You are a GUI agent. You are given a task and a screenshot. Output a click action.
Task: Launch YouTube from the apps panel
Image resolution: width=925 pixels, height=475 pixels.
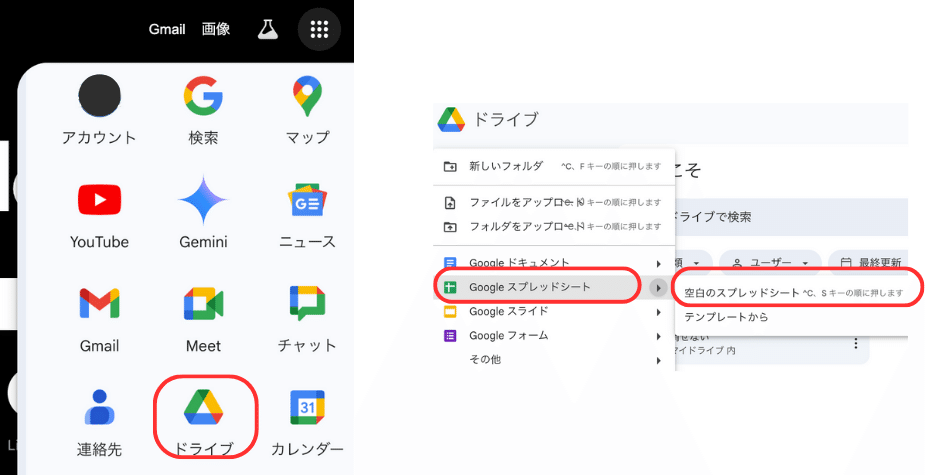(x=99, y=215)
